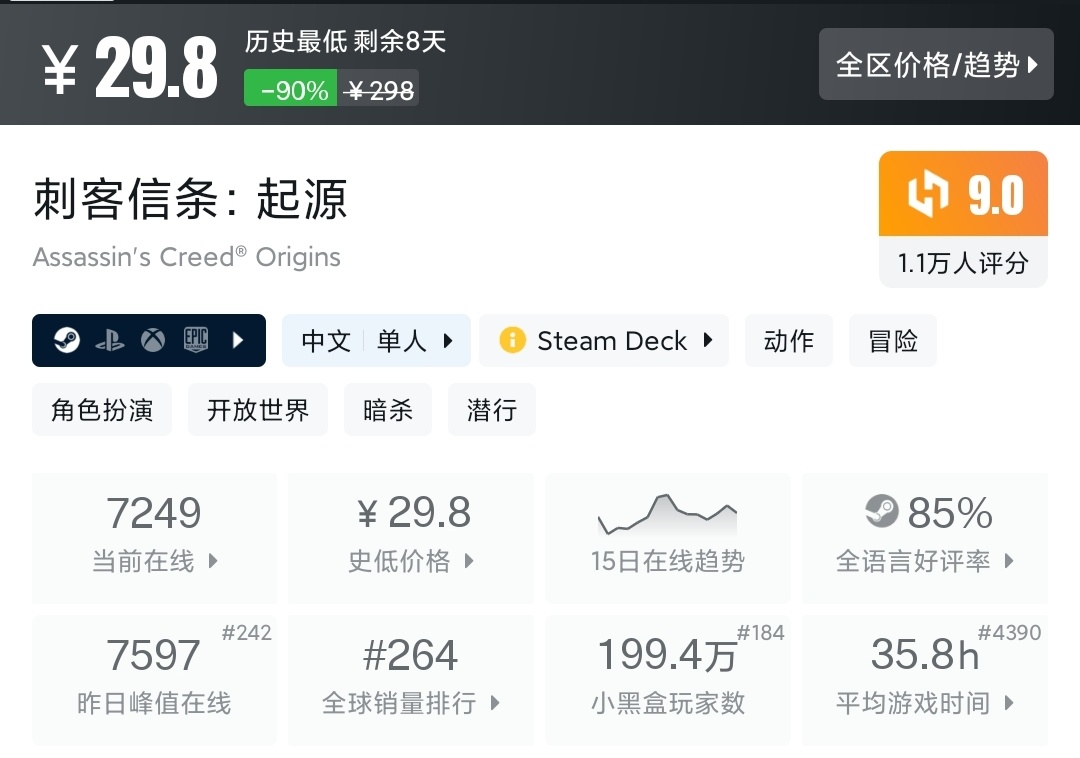Viewport: 1080px width, 758px height.
Task: Click the PlayStation platform icon
Action: (110, 341)
